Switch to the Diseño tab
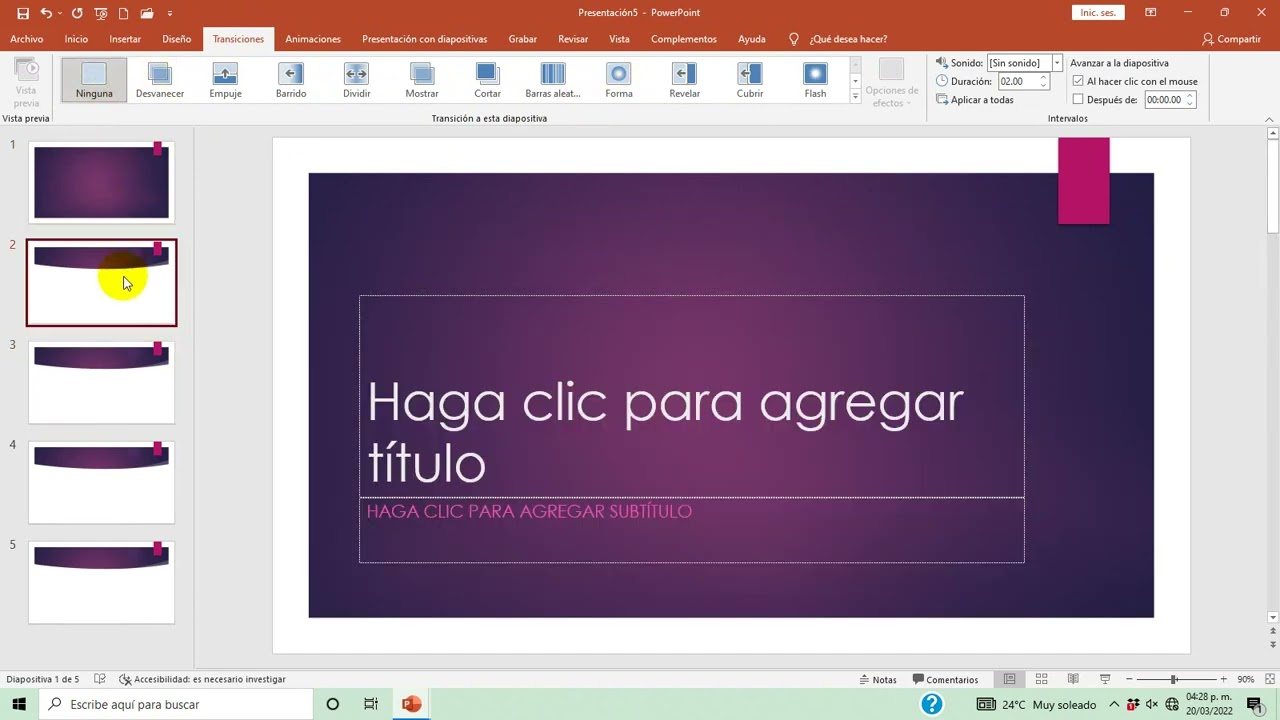 pyautogui.click(x=176, y=39)
